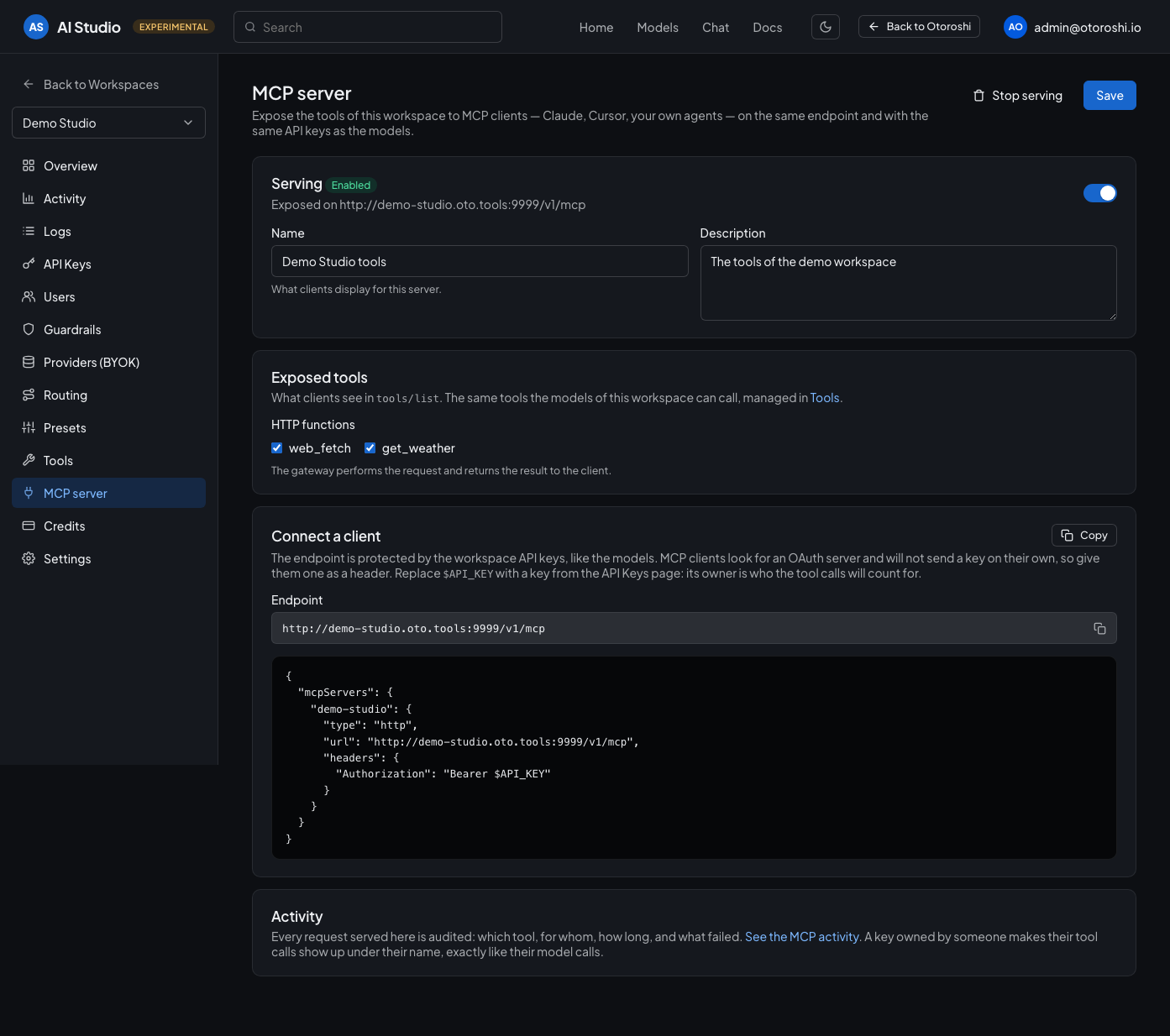Click the Logs list icon in sidebar

tap(29, 231)
